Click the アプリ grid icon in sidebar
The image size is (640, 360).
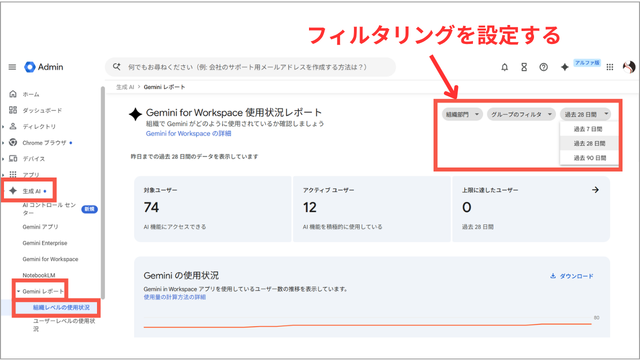13,174
